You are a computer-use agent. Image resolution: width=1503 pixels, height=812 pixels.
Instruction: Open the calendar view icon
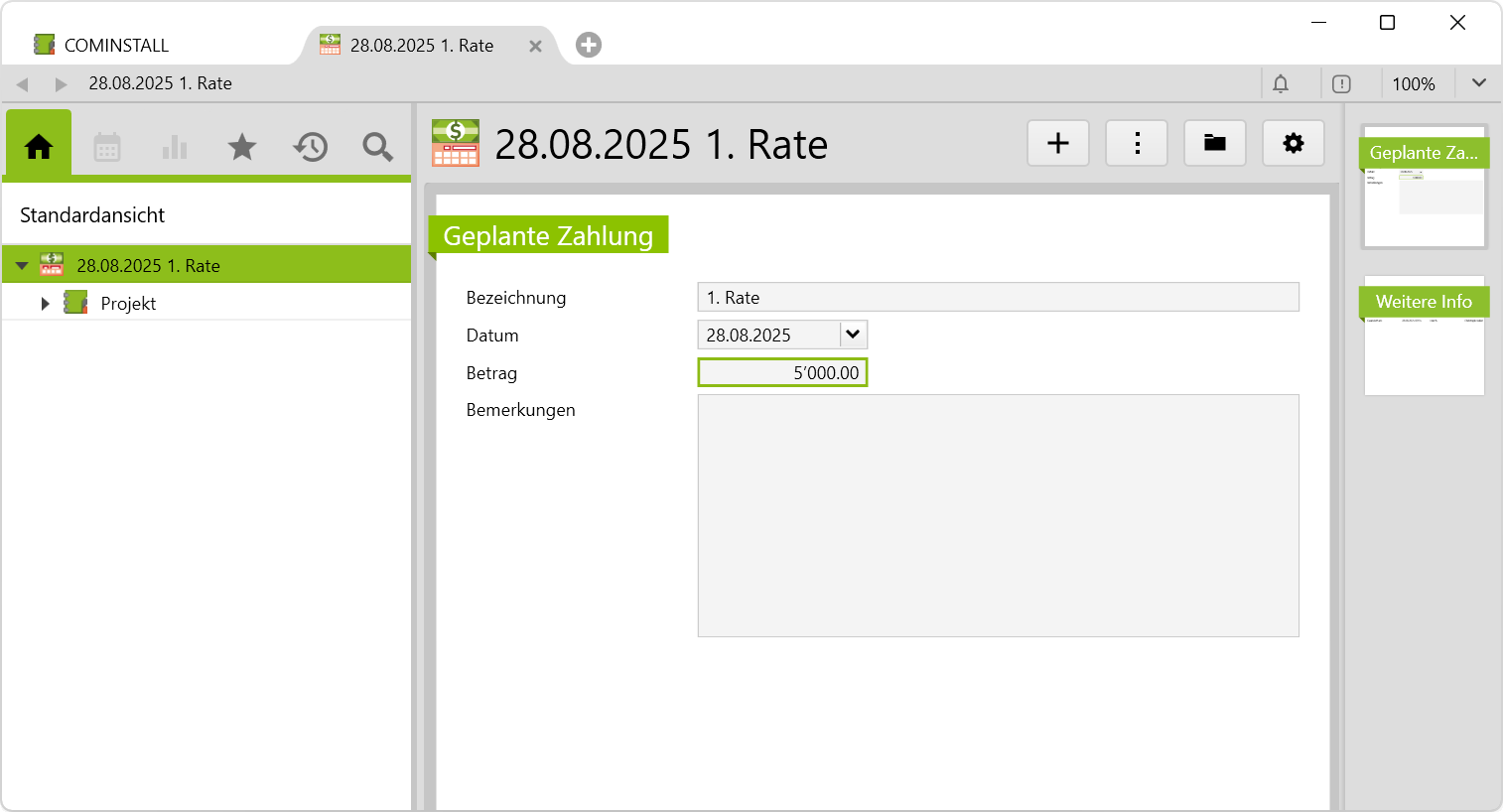pyautogui.click(x=107, y=147)
